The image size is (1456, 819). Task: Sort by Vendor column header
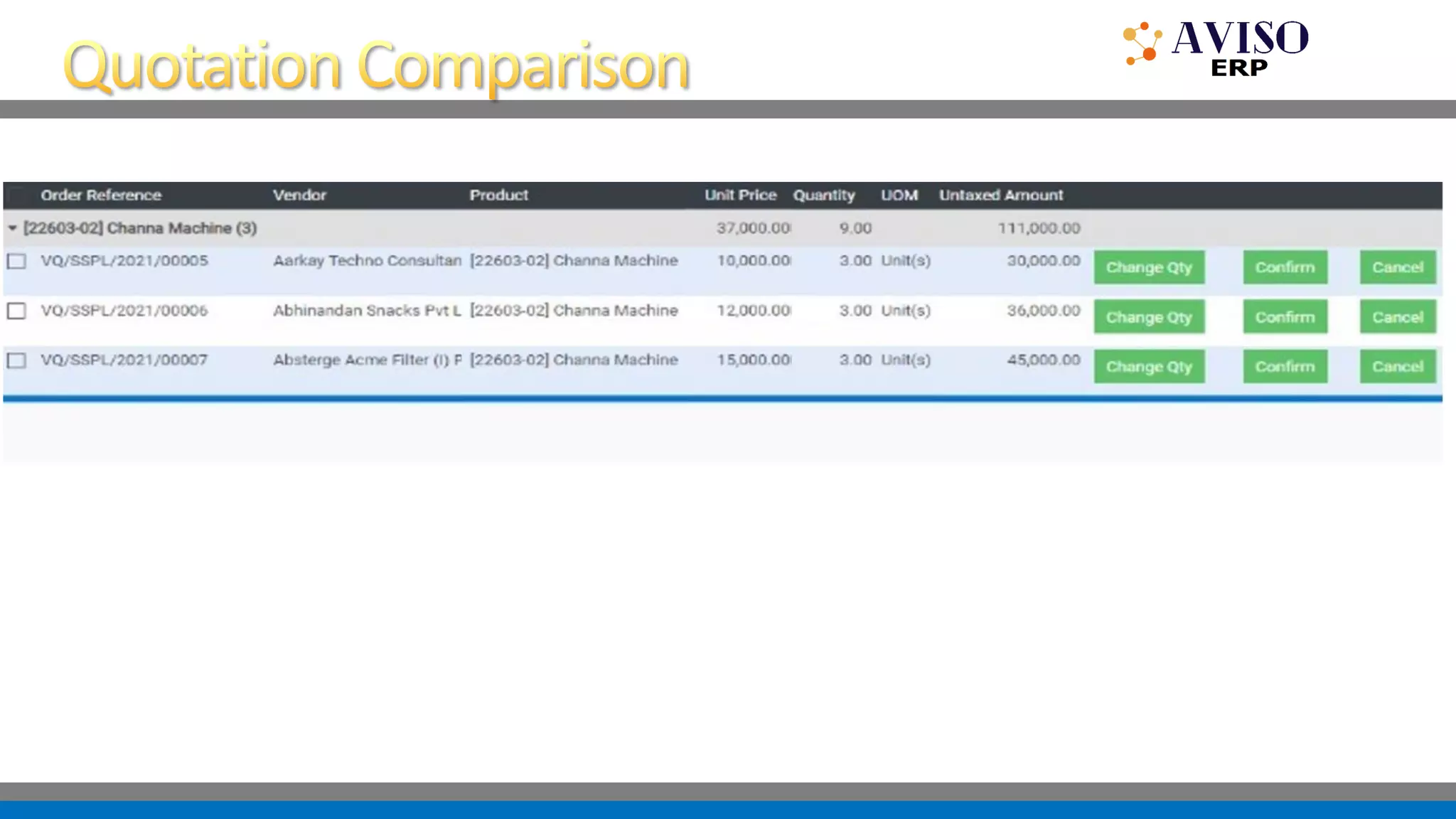click(x=299, y=196)
